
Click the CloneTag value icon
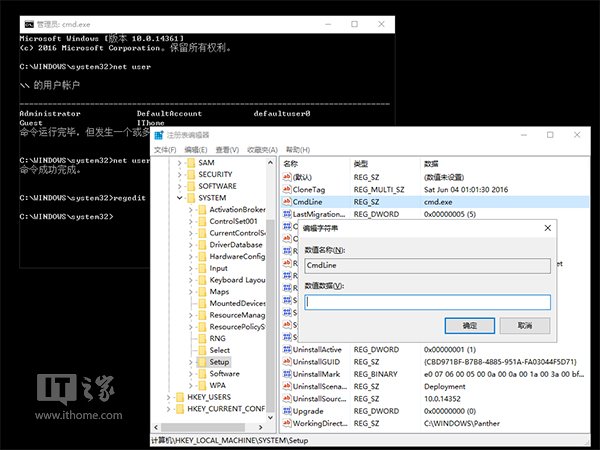click(x=287, y=188)
